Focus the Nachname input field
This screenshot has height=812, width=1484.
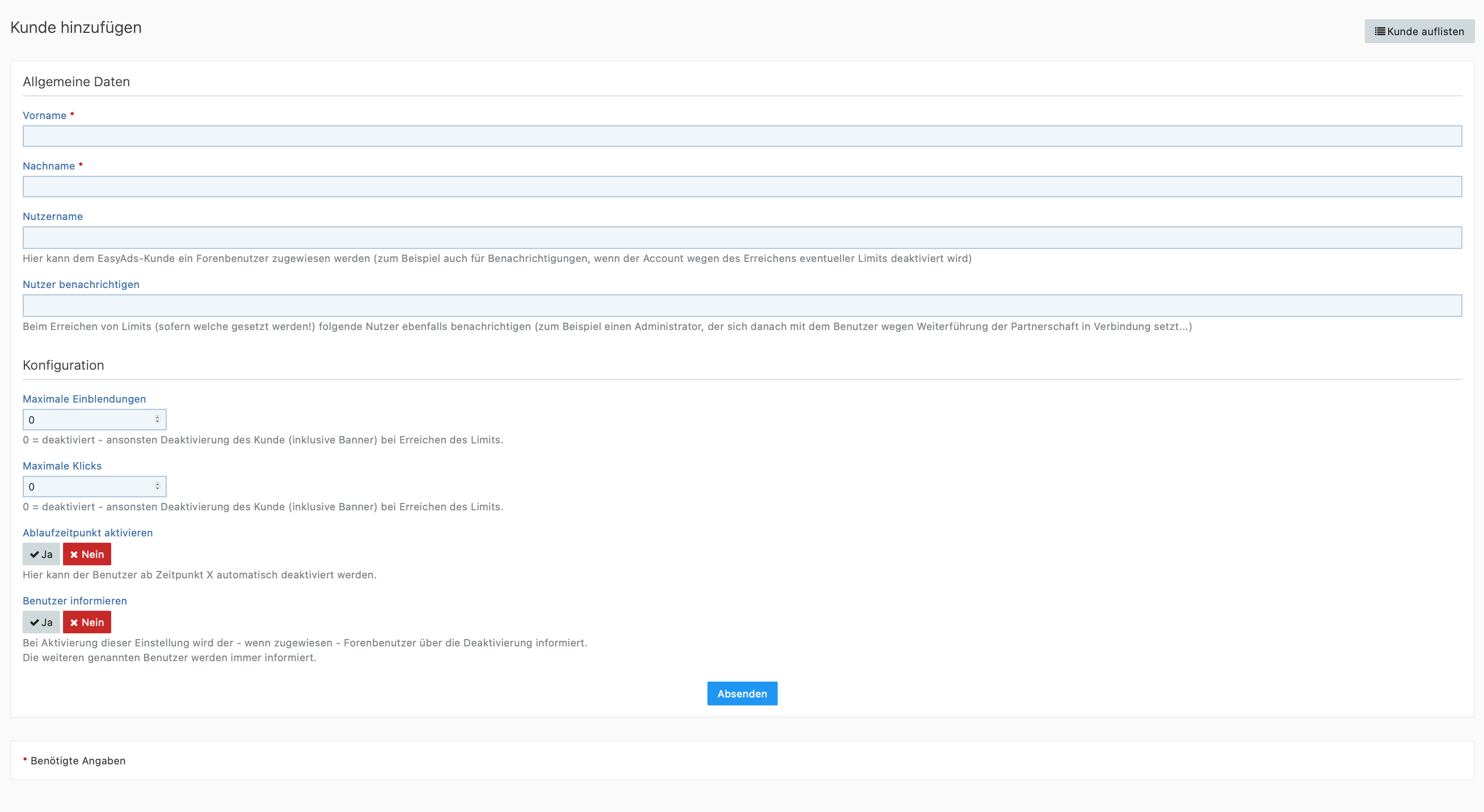pos(742,187)
